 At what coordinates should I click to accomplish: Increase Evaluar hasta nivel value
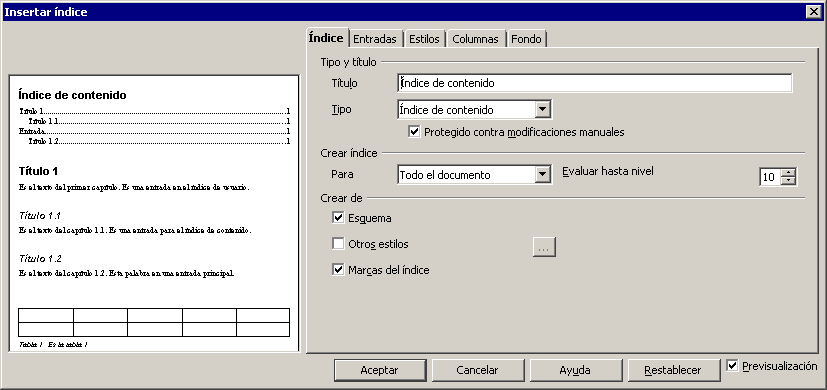pyautogui.click(x=788, y=173)
